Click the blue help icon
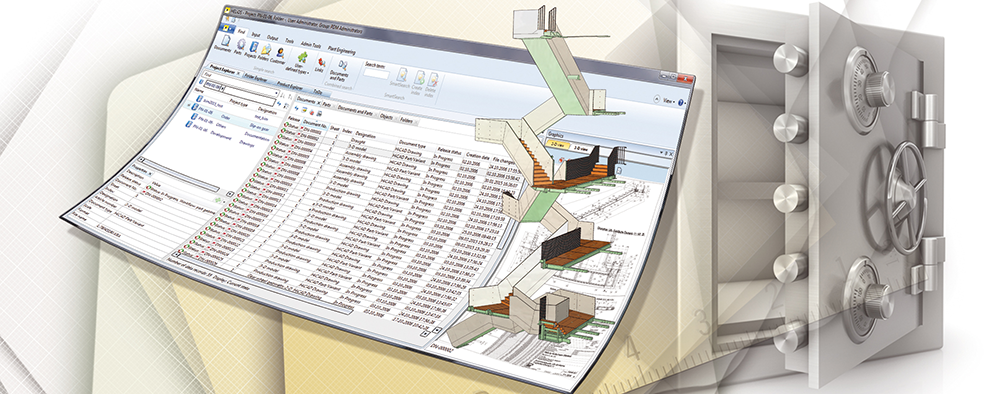The height and width of the screenshot is (394, 1000). coord(680,103)
